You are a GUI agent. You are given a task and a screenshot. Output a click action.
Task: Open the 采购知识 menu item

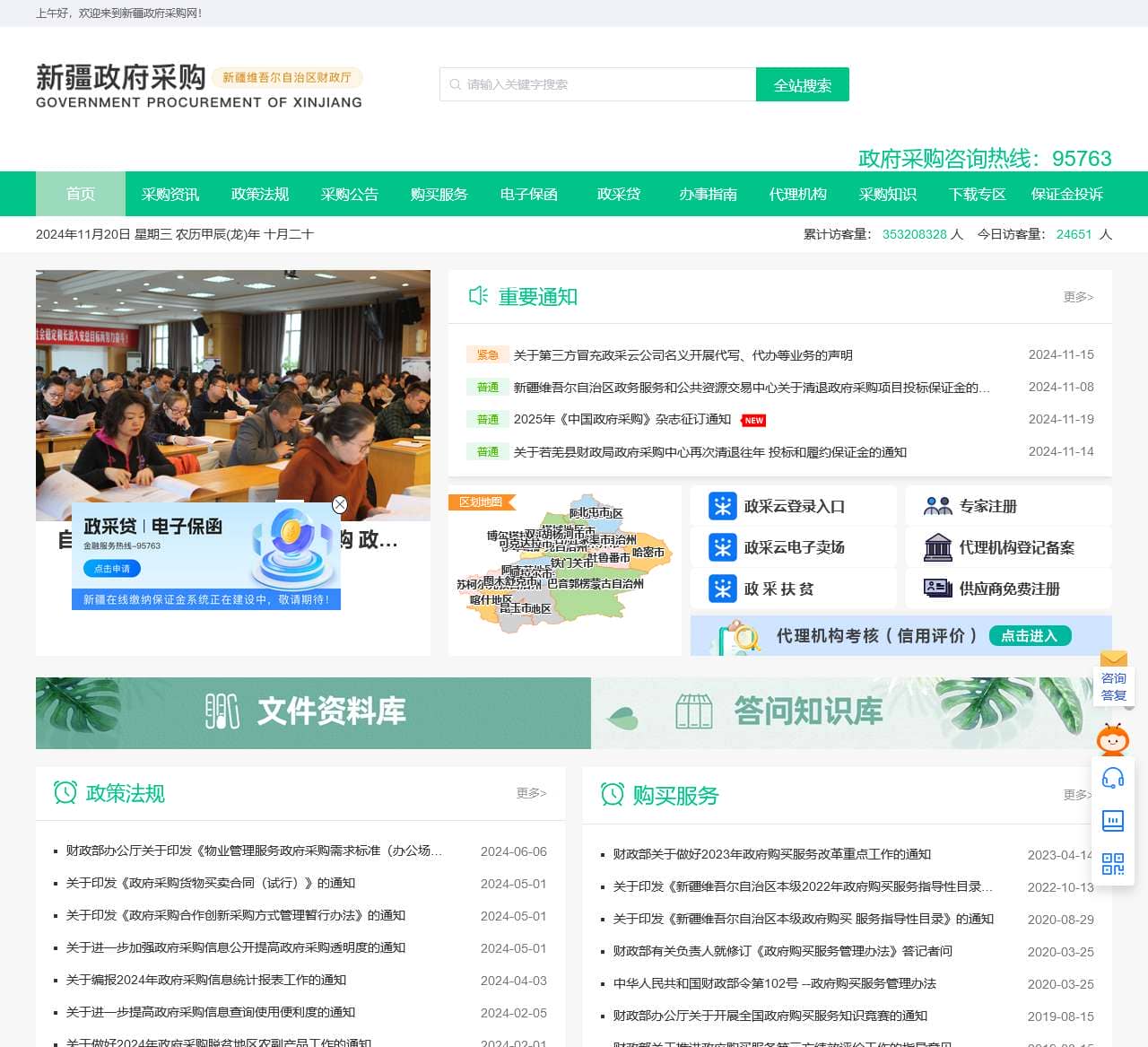point(888,194)
